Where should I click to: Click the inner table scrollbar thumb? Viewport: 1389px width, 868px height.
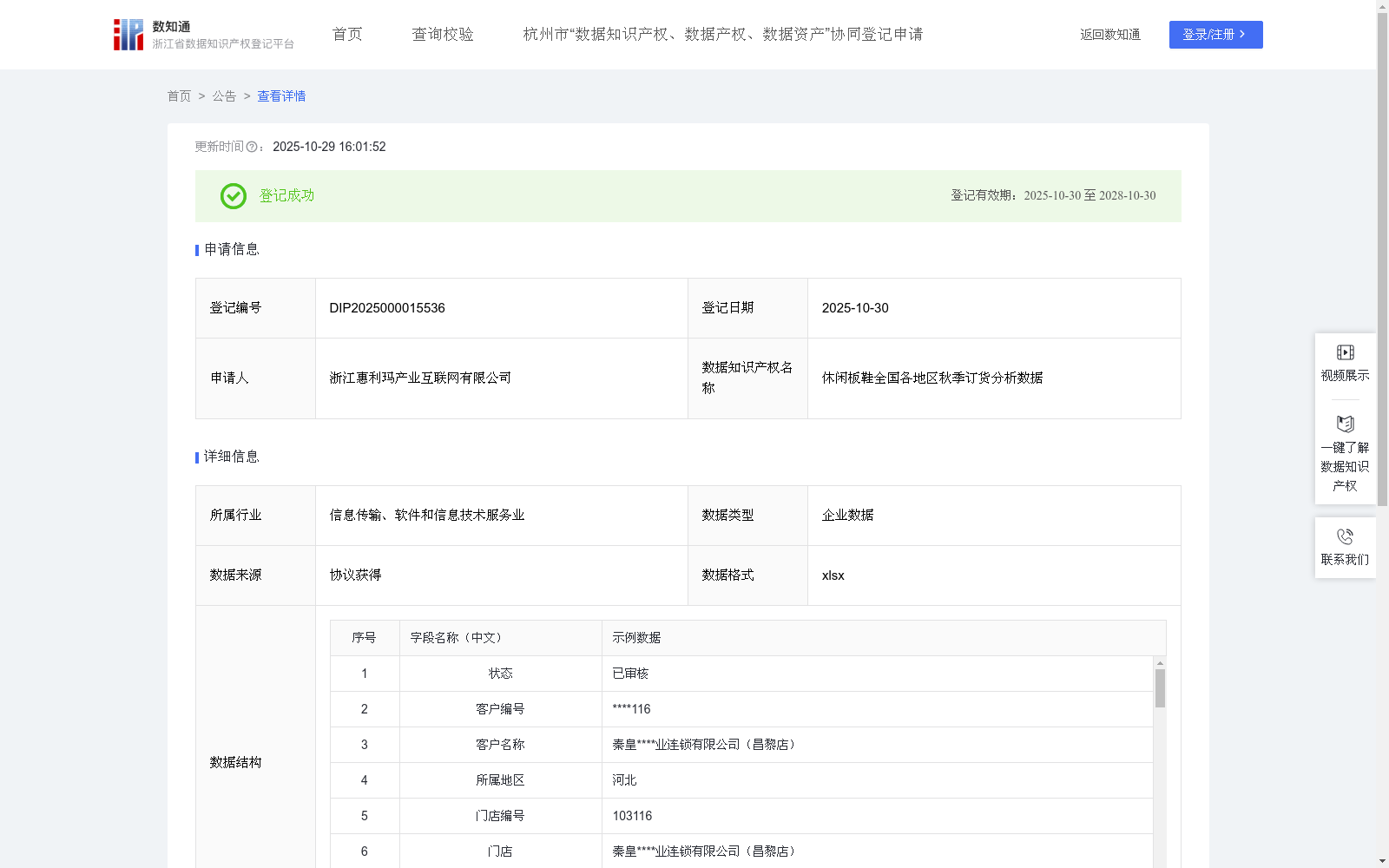click(1160, 688)
